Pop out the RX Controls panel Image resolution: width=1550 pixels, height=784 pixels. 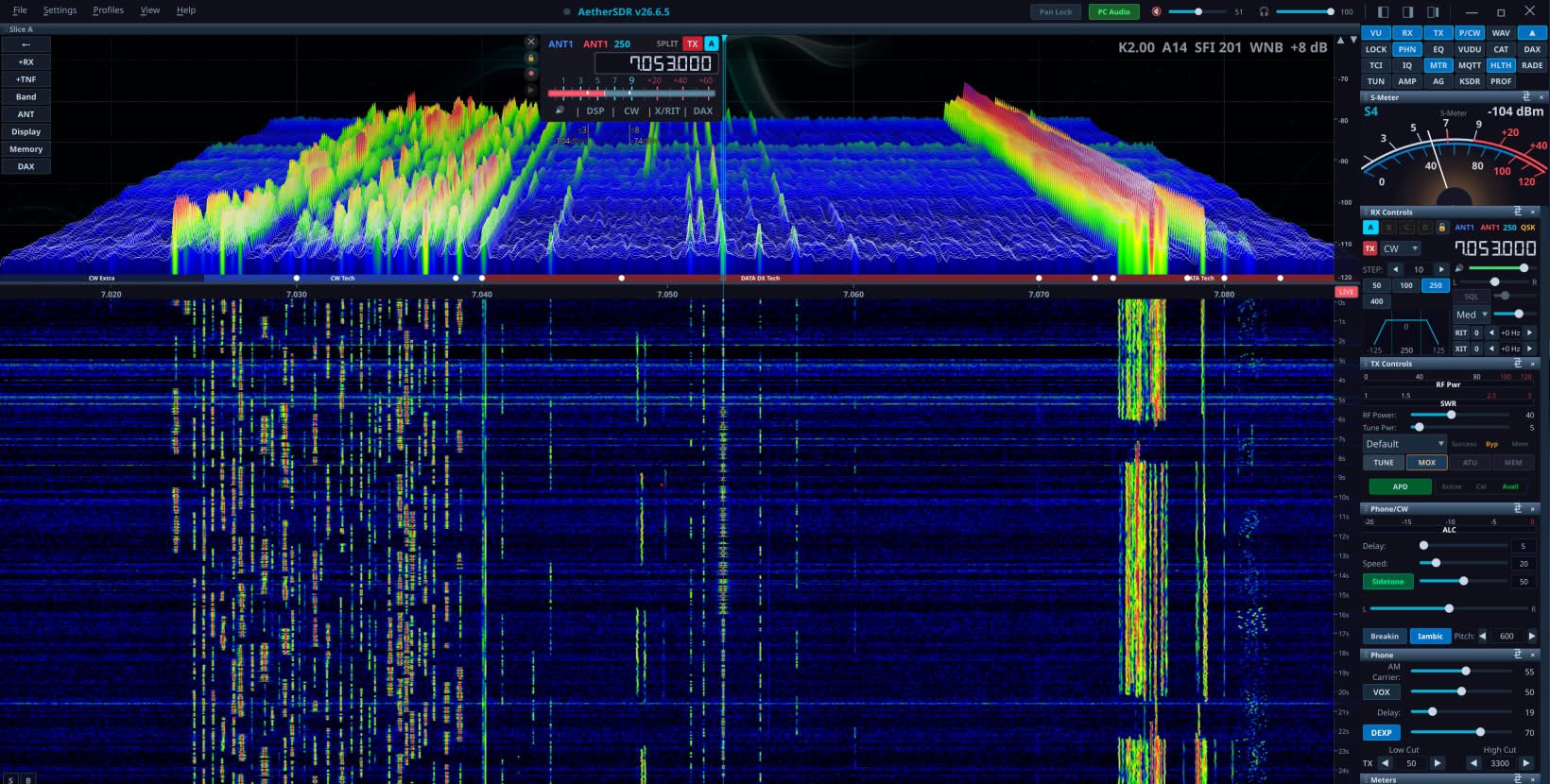[x=1518, y=212]
